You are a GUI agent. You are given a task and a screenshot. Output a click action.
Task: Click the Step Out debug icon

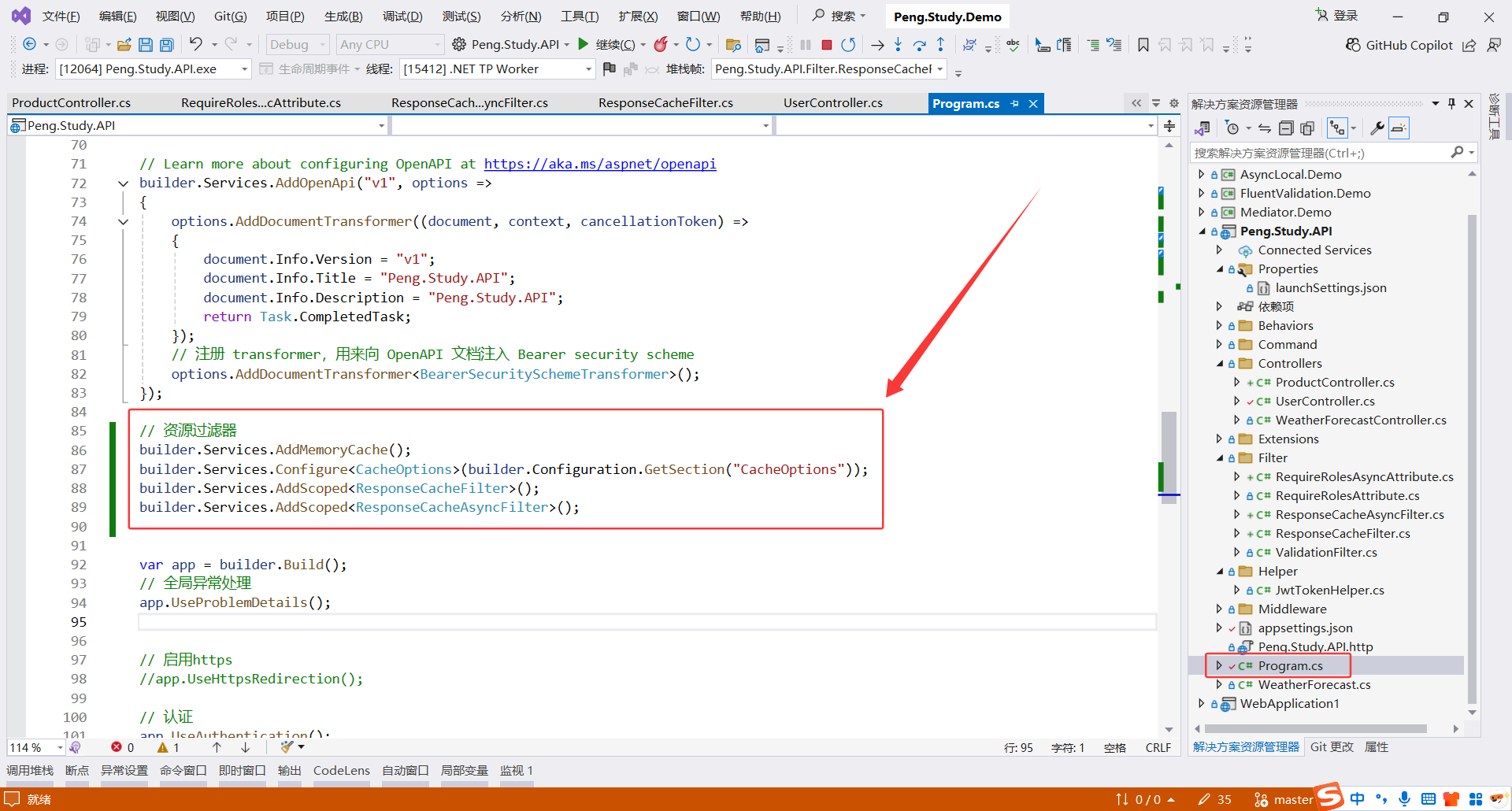[940, 45]
